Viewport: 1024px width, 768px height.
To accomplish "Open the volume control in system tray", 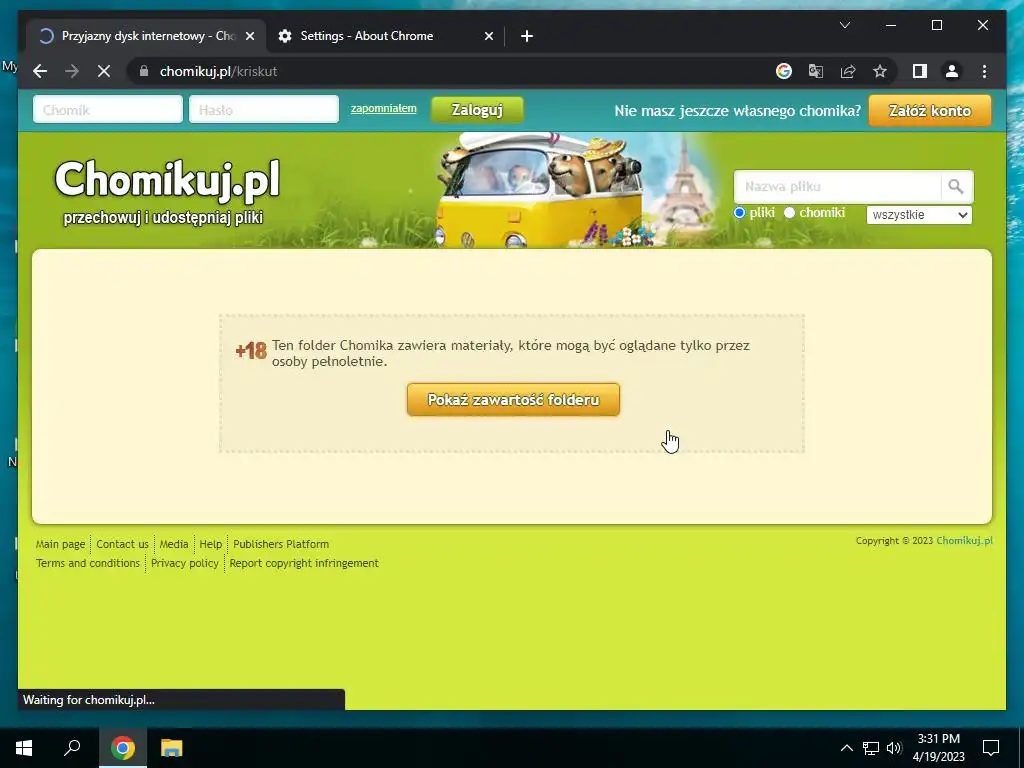I will tap(894, 748).
